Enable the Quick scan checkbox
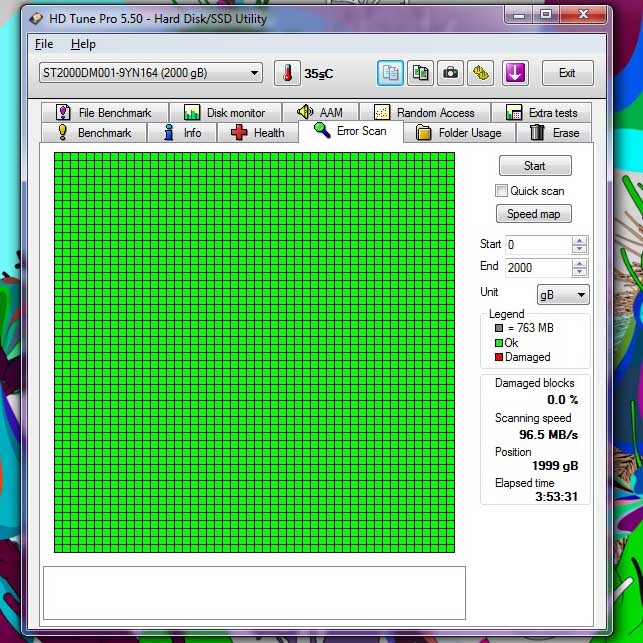The width and height of the screenshot is (643, 643). [501, 191]
